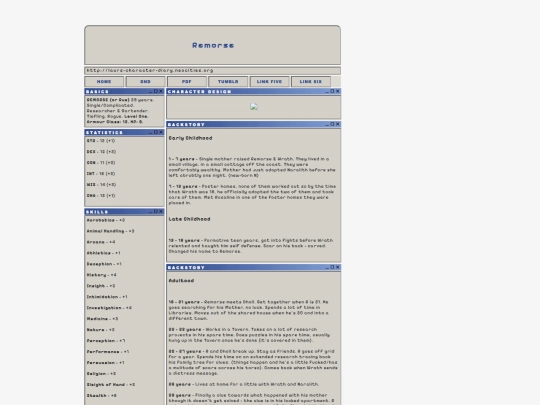Click the Early Childhood heading
The width and height of the screenshot is (540, 405).
click(190, 138)
